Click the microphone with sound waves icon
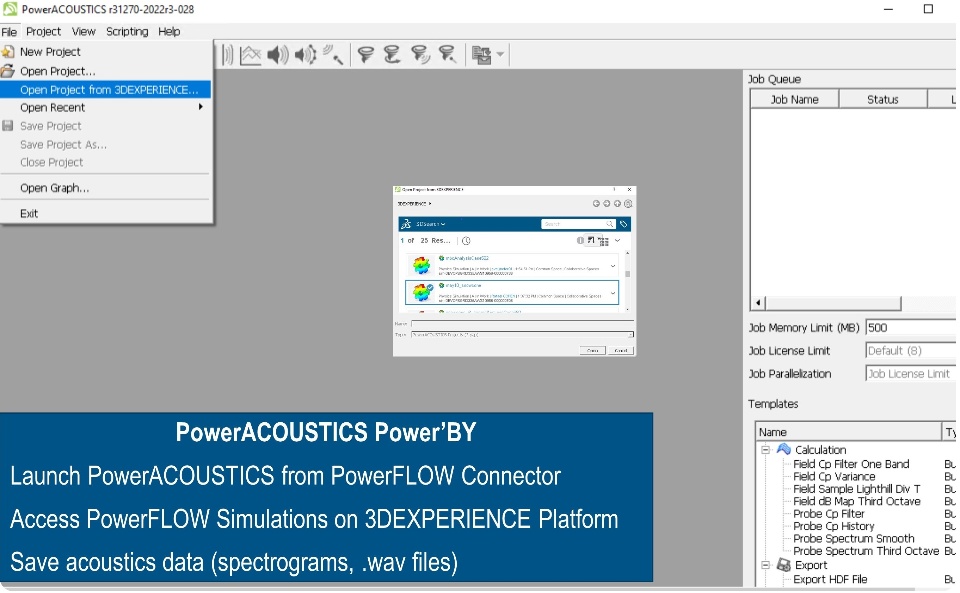The image size is (960, 593). 332,55
